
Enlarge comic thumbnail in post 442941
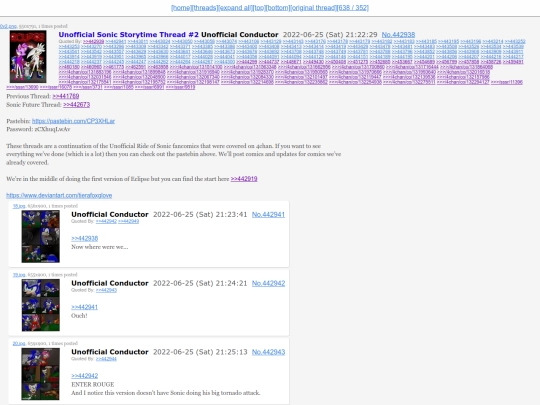(41, 237)
